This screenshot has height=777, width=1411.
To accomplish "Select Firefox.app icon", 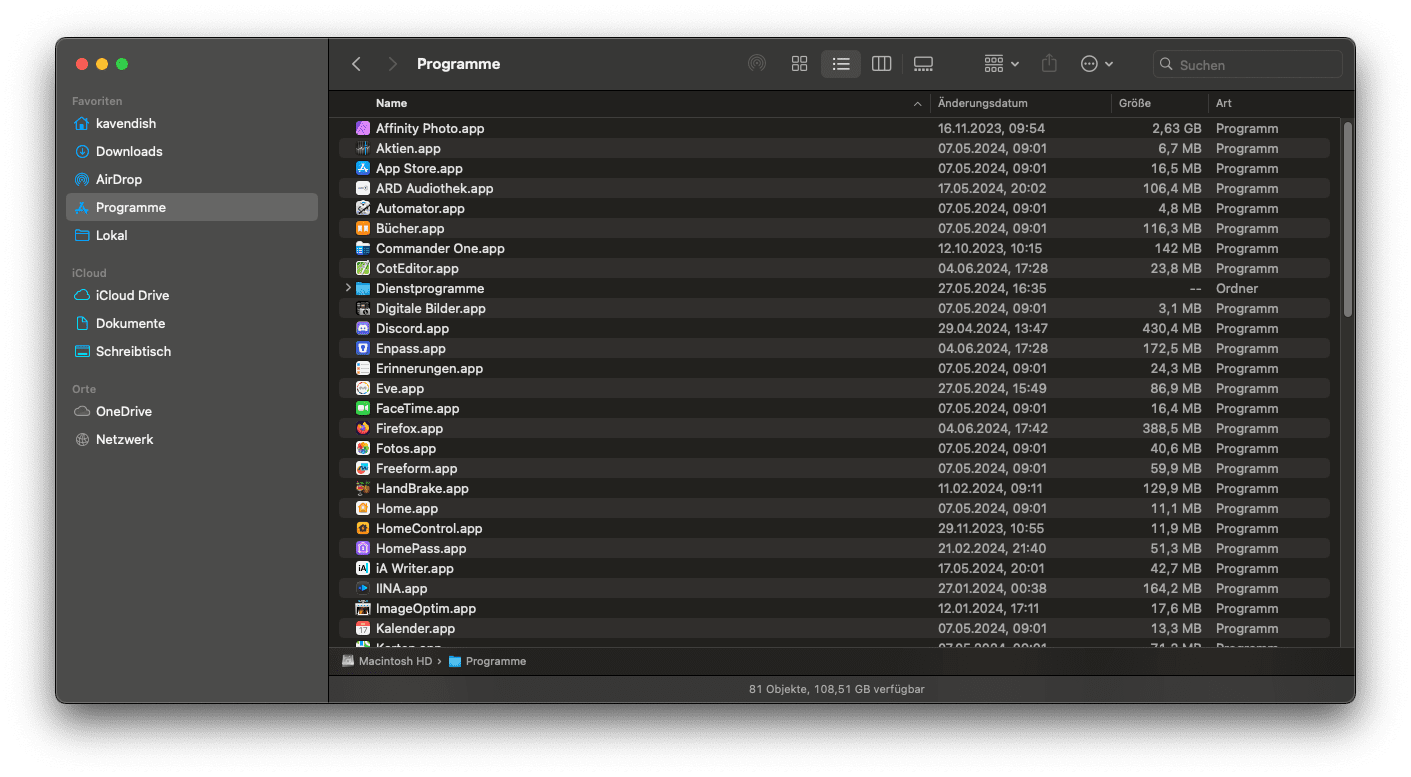I will [363, 428].
